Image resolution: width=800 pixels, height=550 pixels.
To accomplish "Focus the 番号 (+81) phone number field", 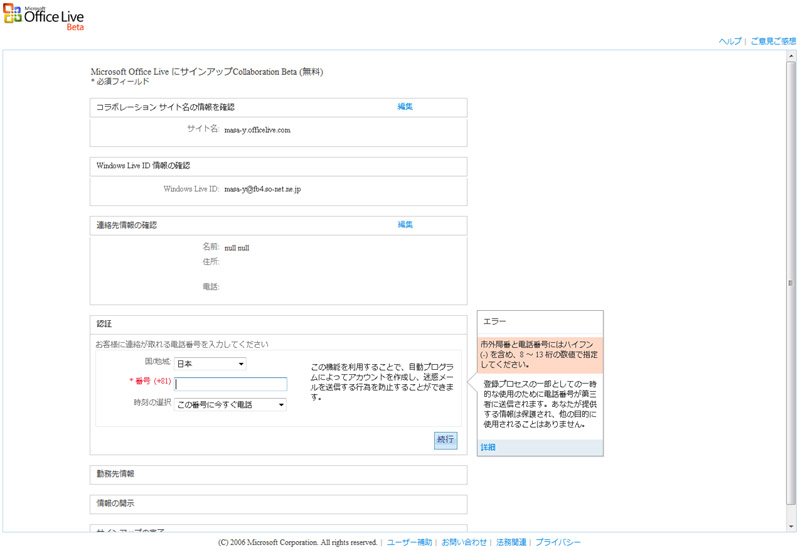I will coord(231,384).
